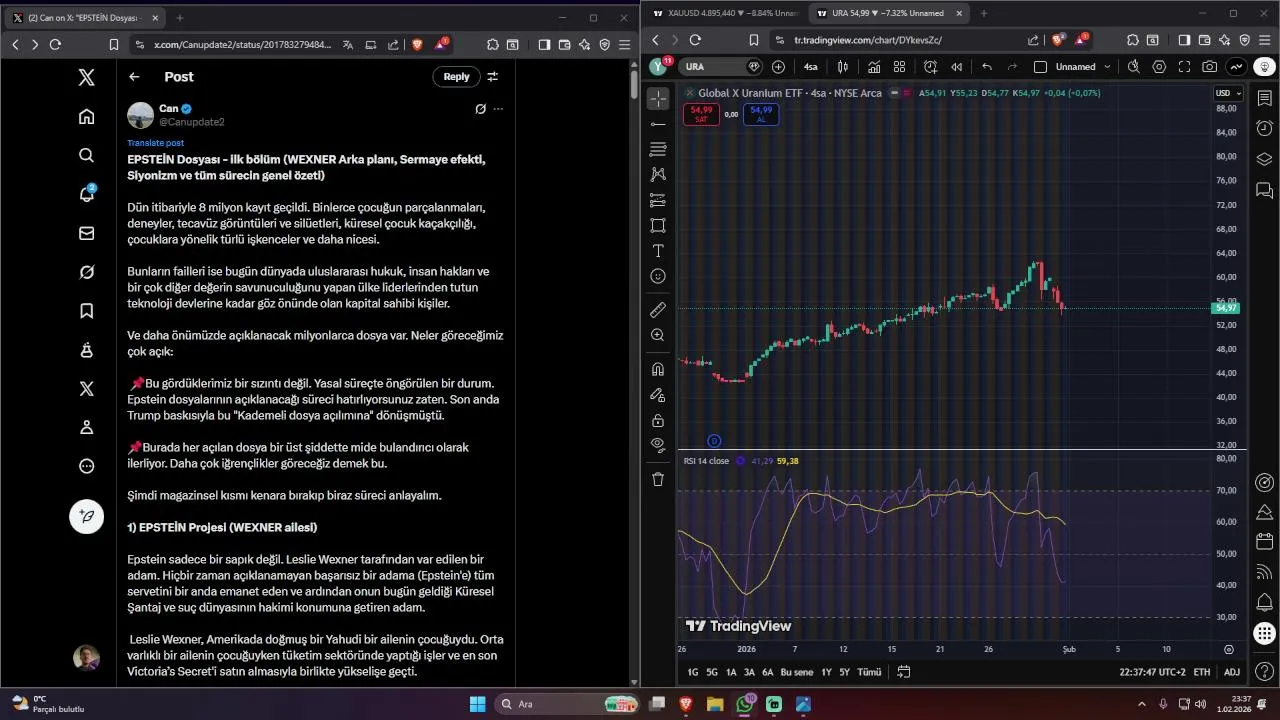Open Profile icon in the X sidebar
Screen dimensions: 1280x720
[x=87, y=427]
